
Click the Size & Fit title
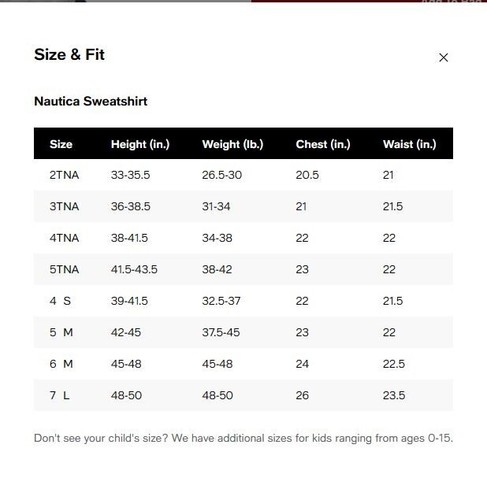69,55
